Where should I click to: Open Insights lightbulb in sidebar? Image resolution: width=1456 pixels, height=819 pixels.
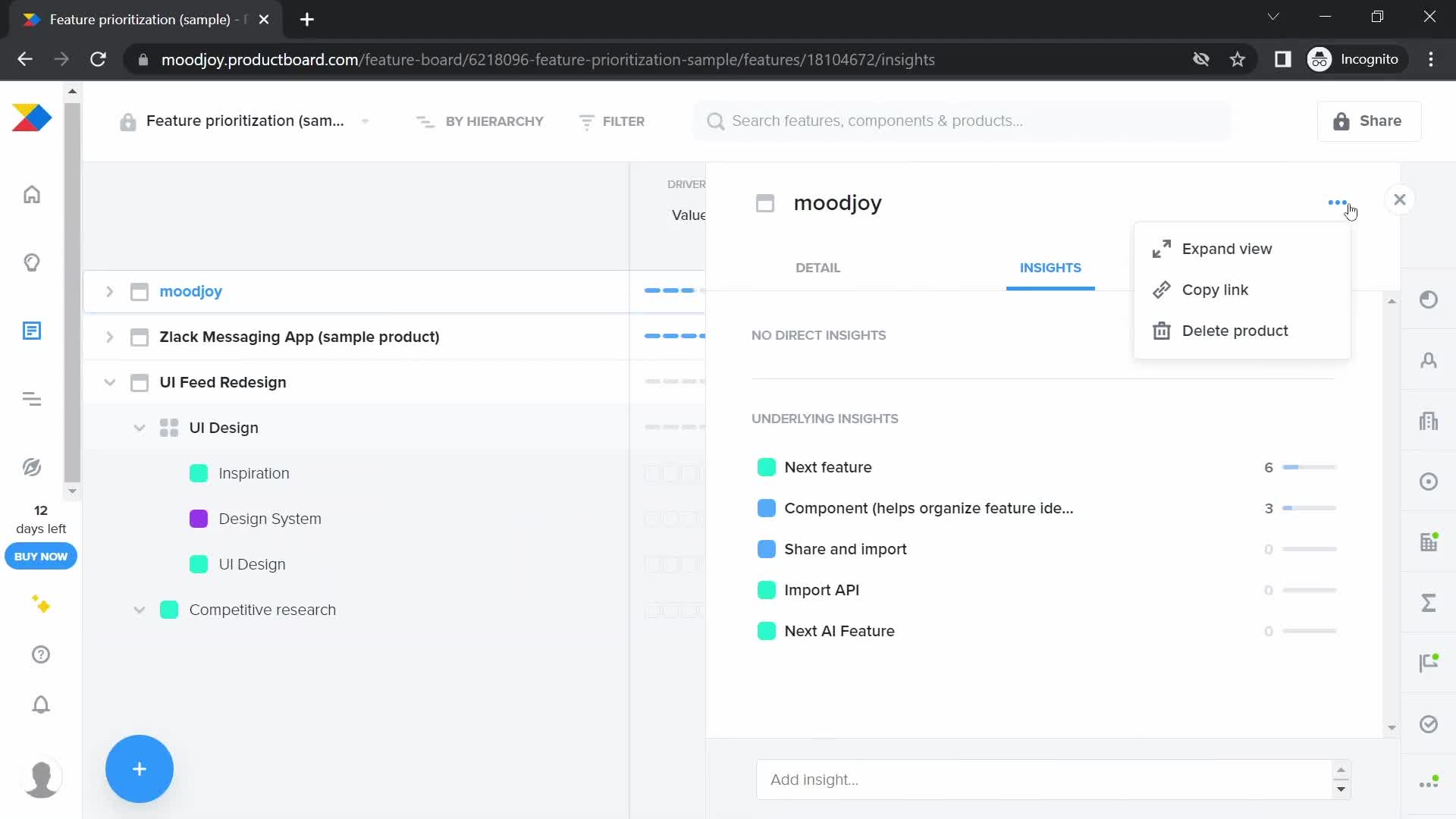click(x=32, y=263)
